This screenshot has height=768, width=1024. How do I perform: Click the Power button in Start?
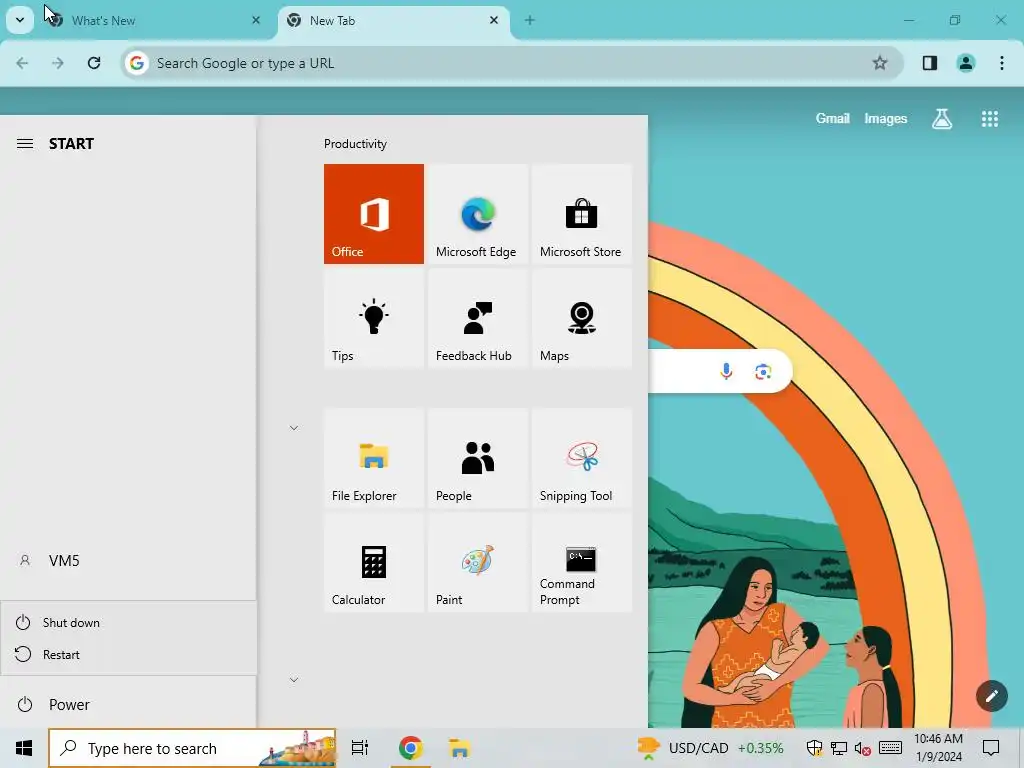pos(129,705)
